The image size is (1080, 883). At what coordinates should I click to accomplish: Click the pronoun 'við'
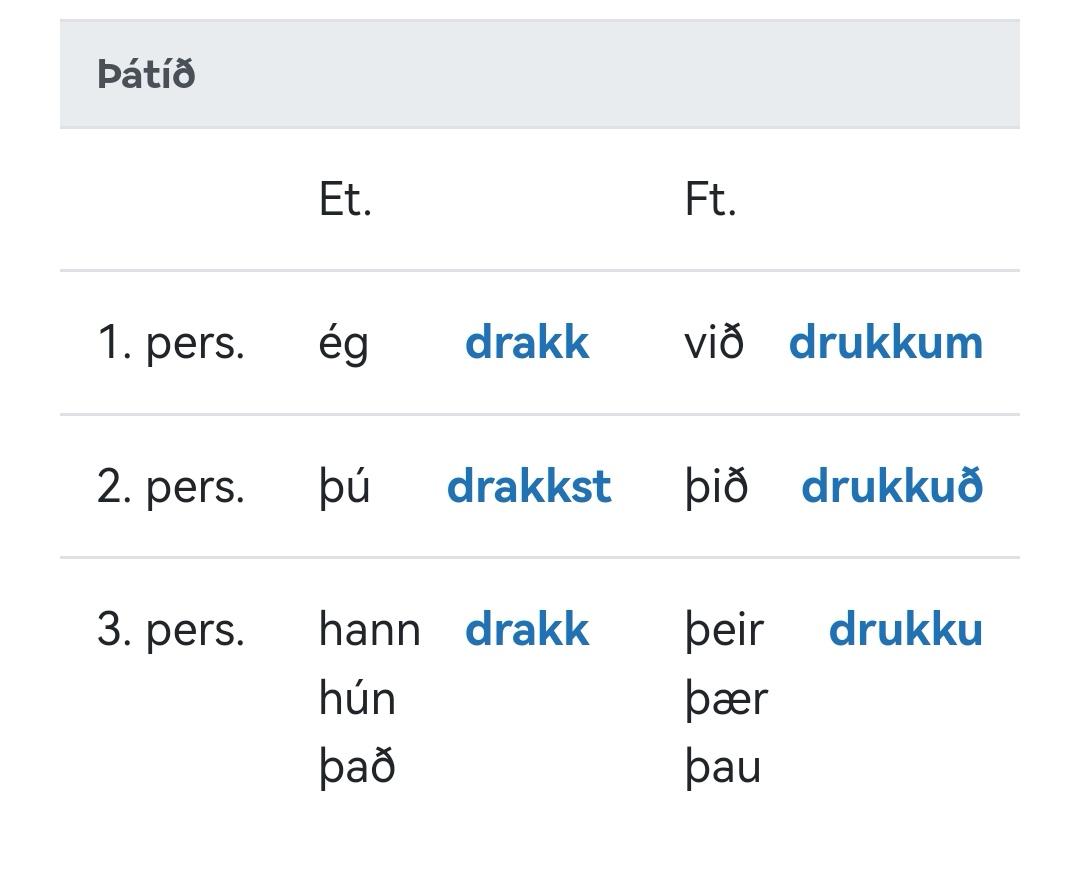(714, 343)
